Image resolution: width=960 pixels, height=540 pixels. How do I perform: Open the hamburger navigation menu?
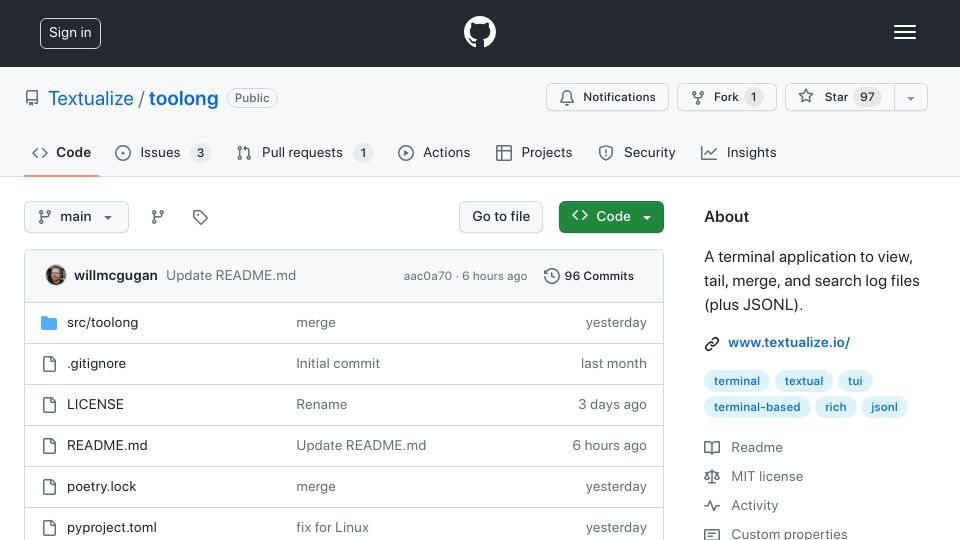pyautogui.click(x=904, y=32)
